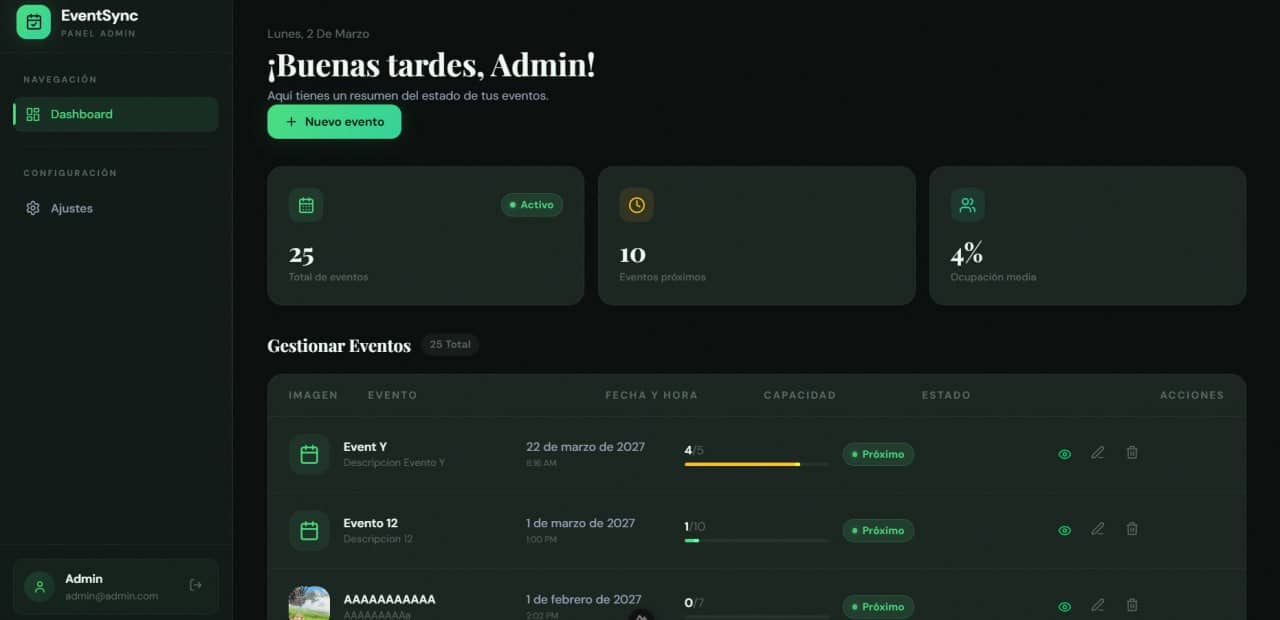Delete Evento 12 with trash icon

(1132, 529)
